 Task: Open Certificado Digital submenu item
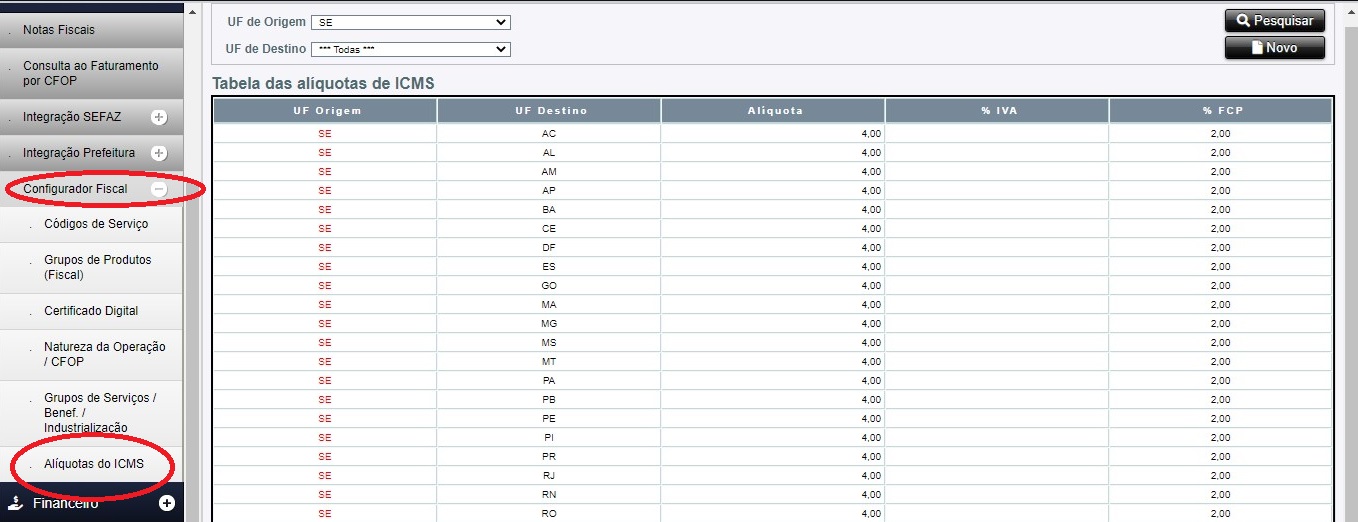point(91,311)
